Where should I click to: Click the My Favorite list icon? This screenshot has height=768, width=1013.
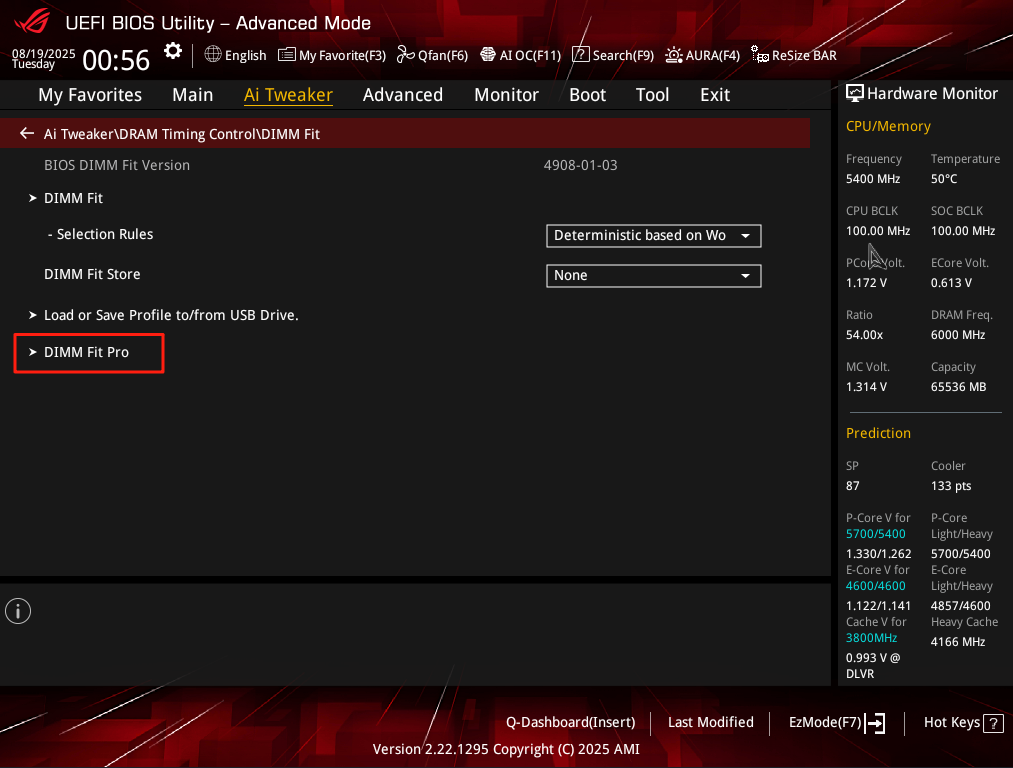[x=286, y=54]
